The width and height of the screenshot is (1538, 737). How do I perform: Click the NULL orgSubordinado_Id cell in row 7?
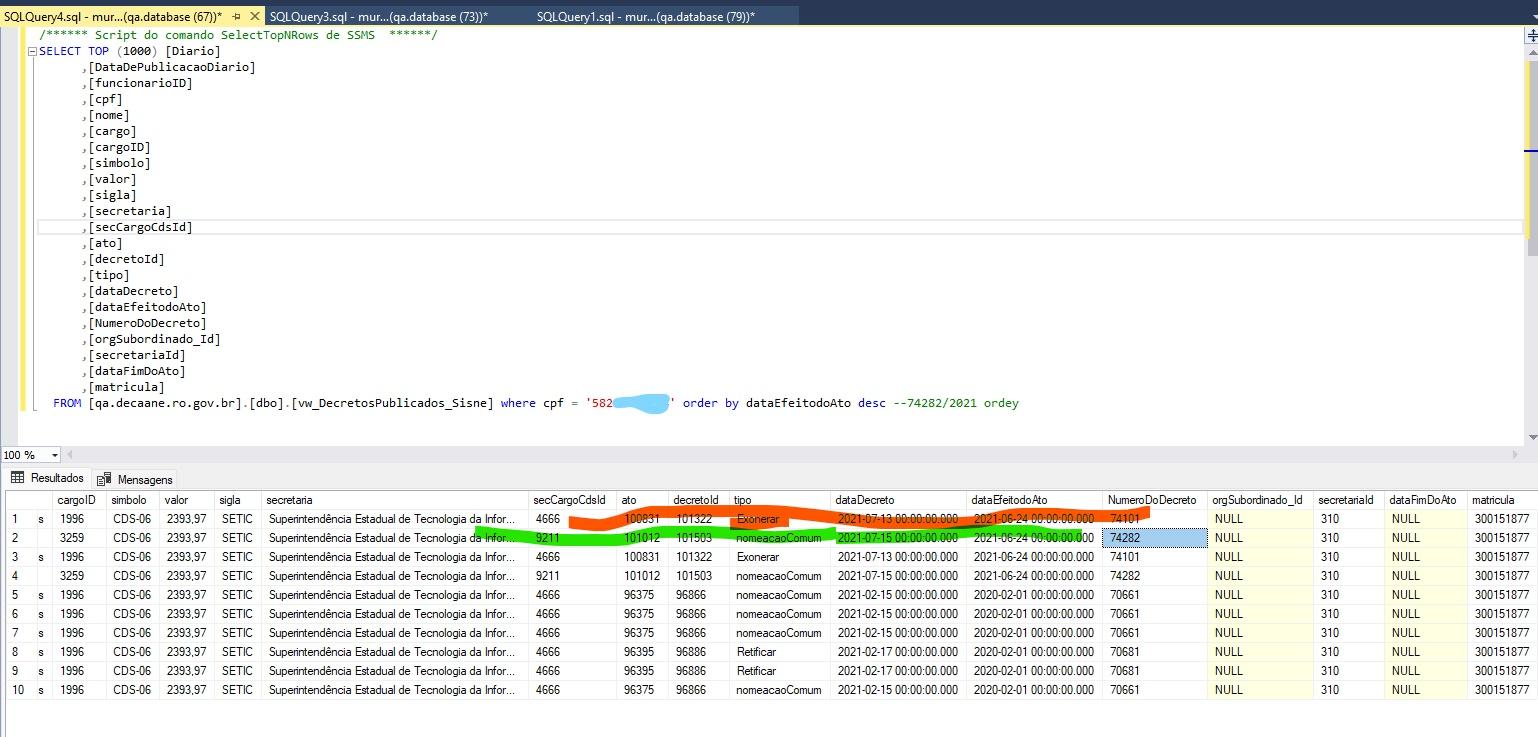[1260, 633]
